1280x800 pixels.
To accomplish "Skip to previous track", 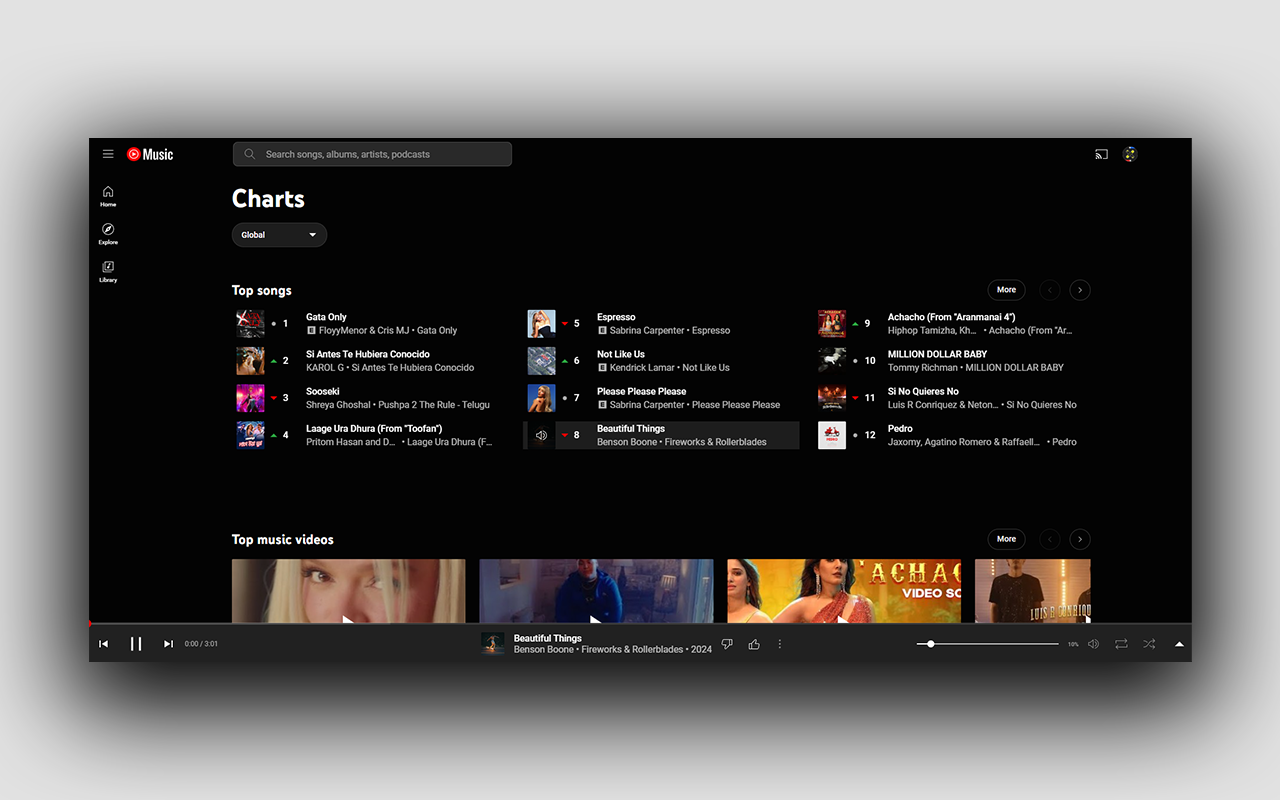I will point(104,644).
